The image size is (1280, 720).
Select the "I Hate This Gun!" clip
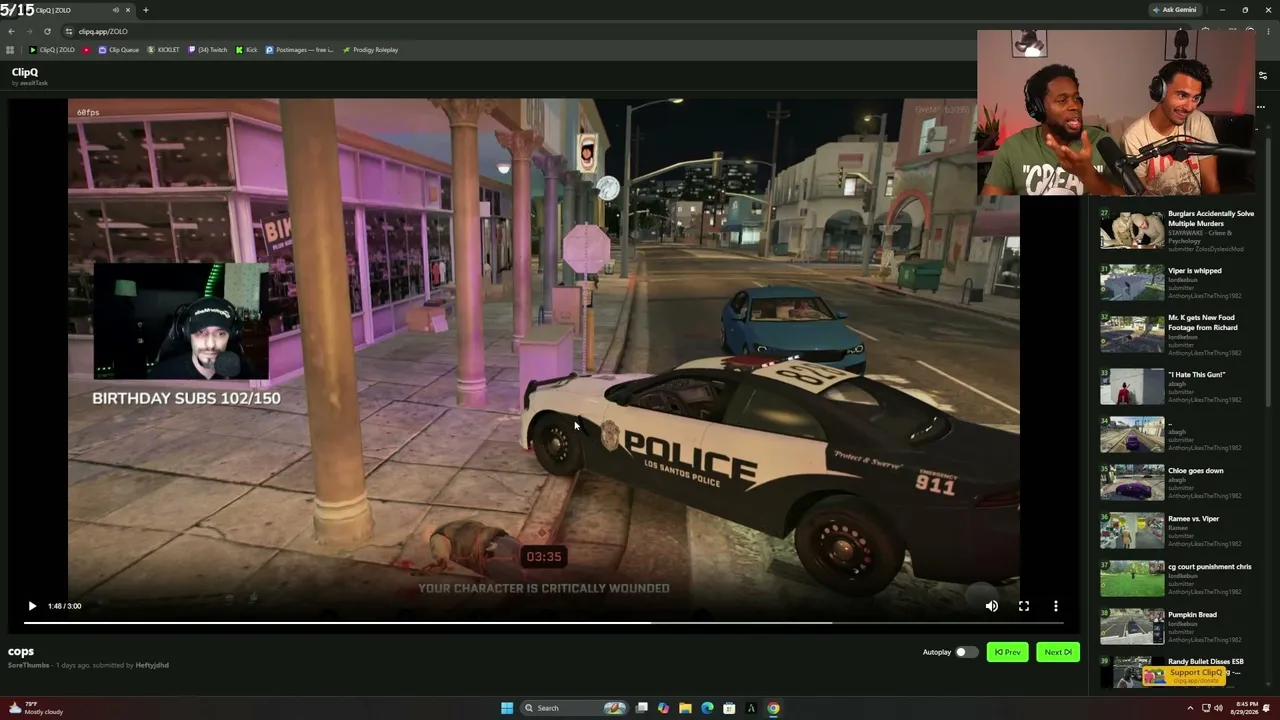pyautogui.click(x=1177, y=387)
